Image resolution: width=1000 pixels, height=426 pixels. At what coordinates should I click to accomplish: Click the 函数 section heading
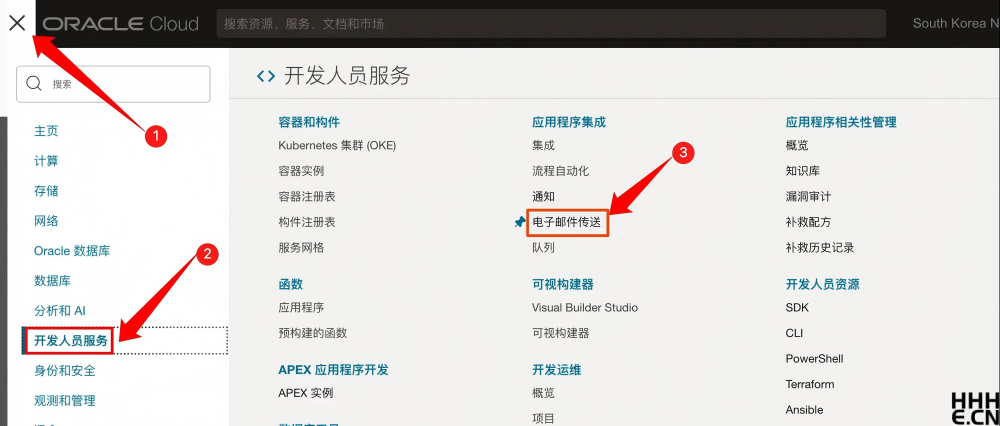click(291, 284)
